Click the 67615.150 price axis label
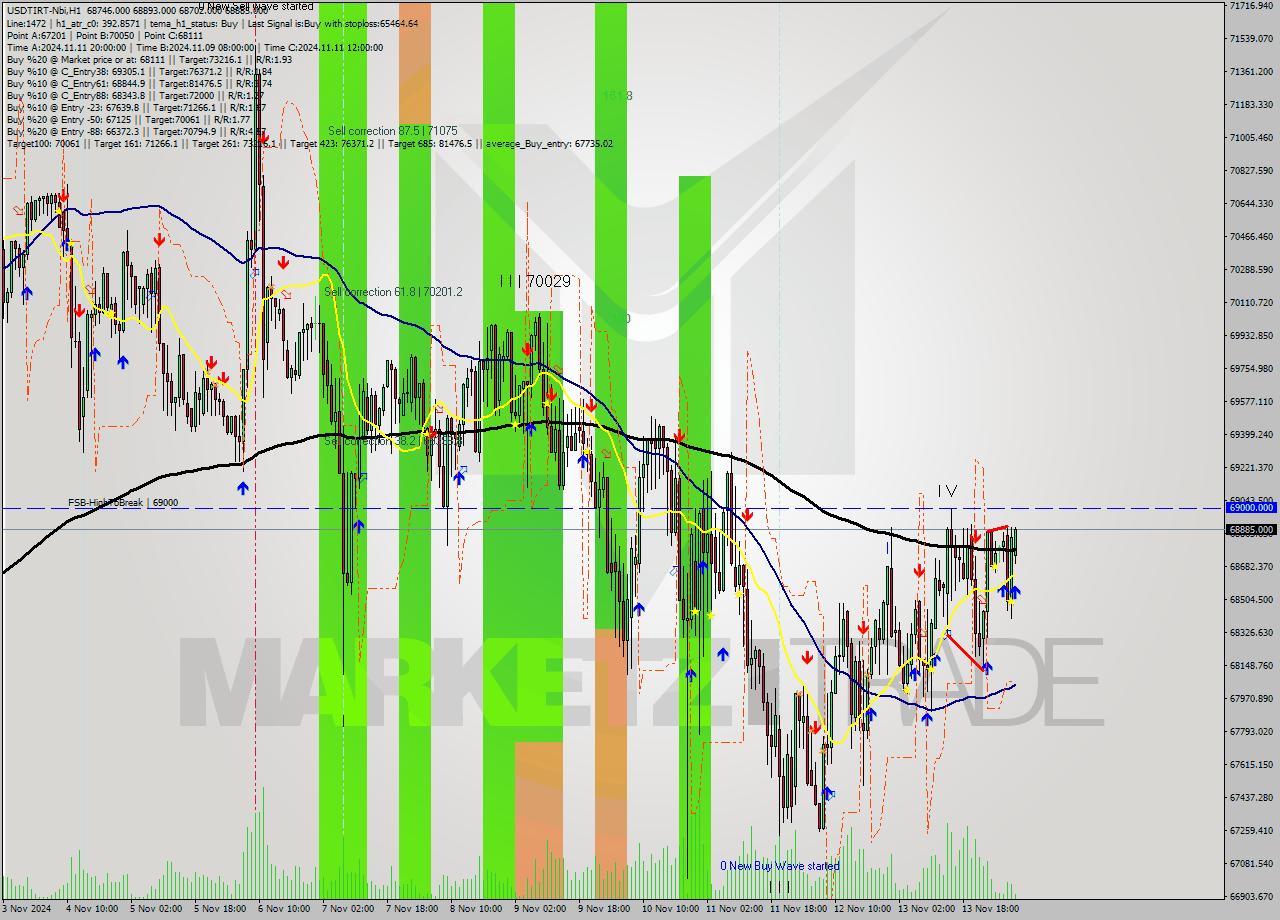This screenshot has height=920, width=1280. click(1251, 765)
